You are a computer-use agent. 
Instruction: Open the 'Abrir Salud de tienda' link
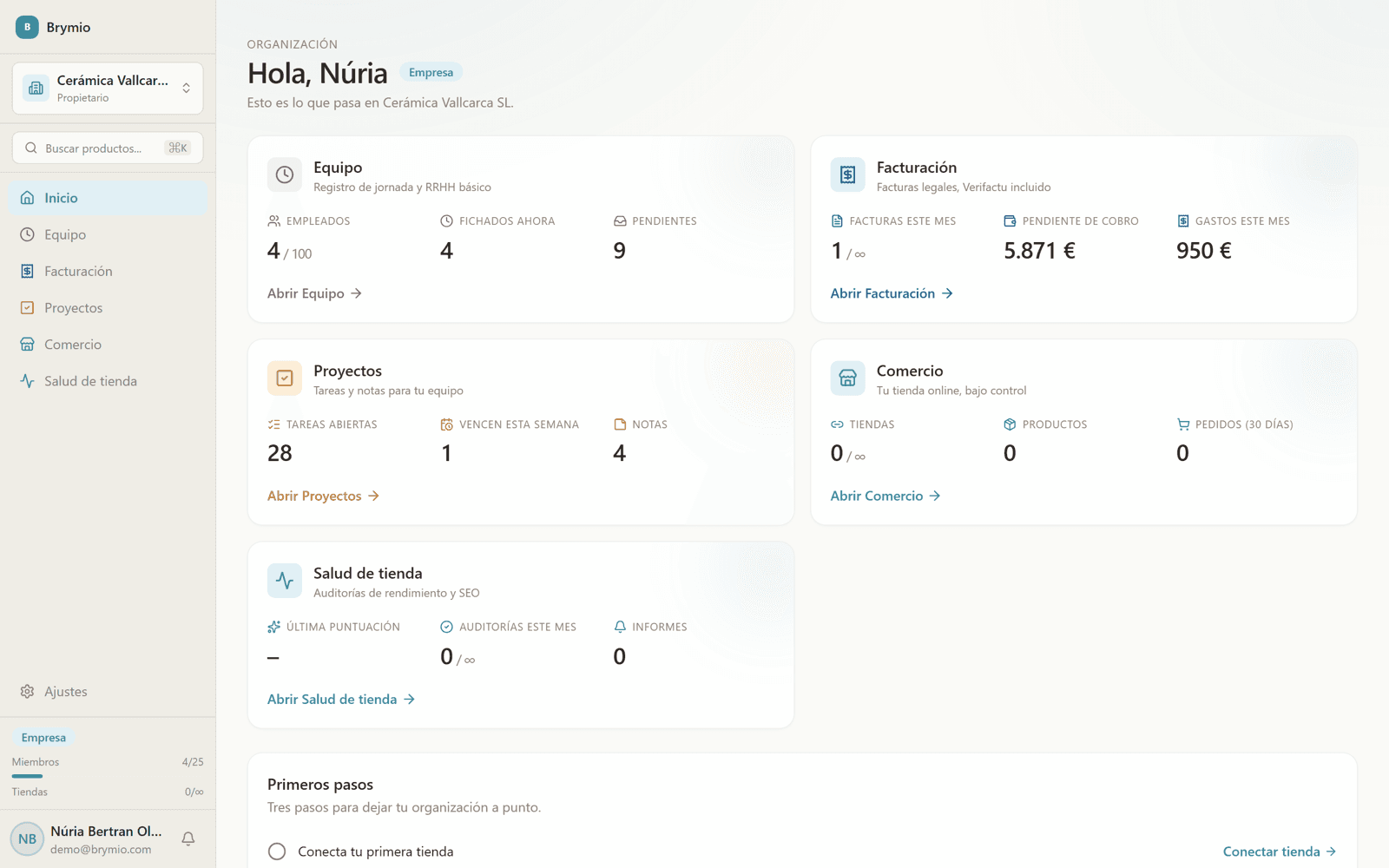pos(341,699)
